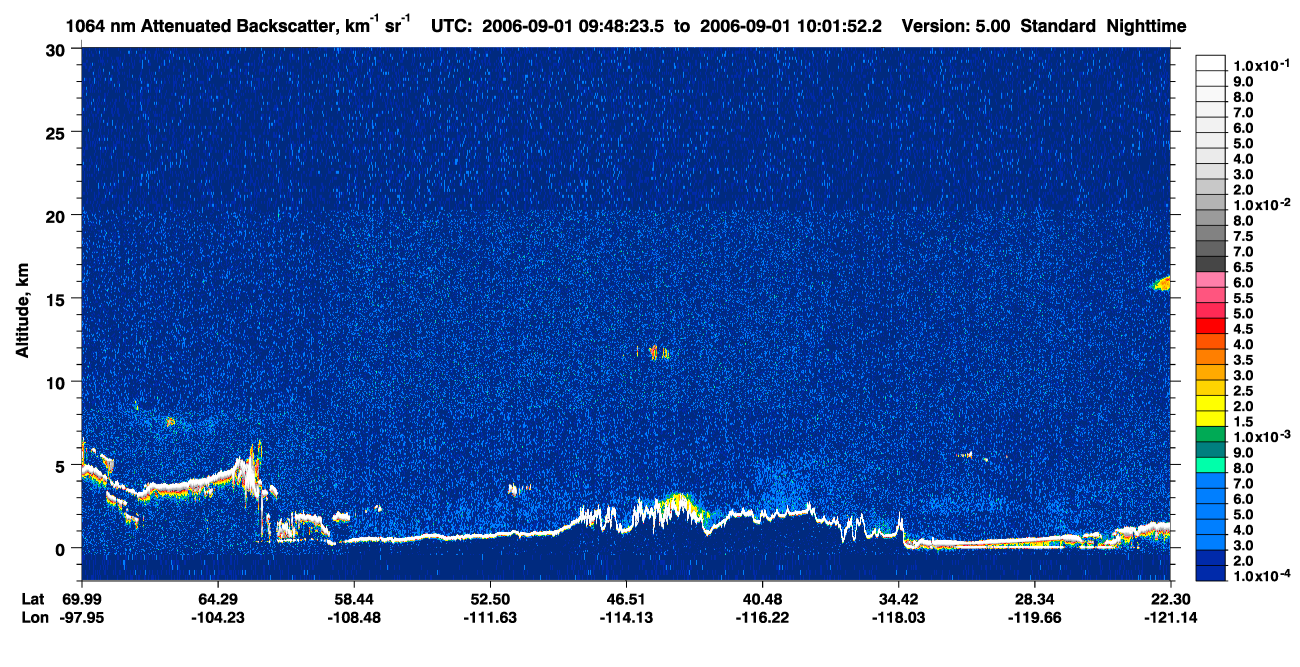Pick the mint-green swatch in the colorbar

click(x=1211, y=465)
